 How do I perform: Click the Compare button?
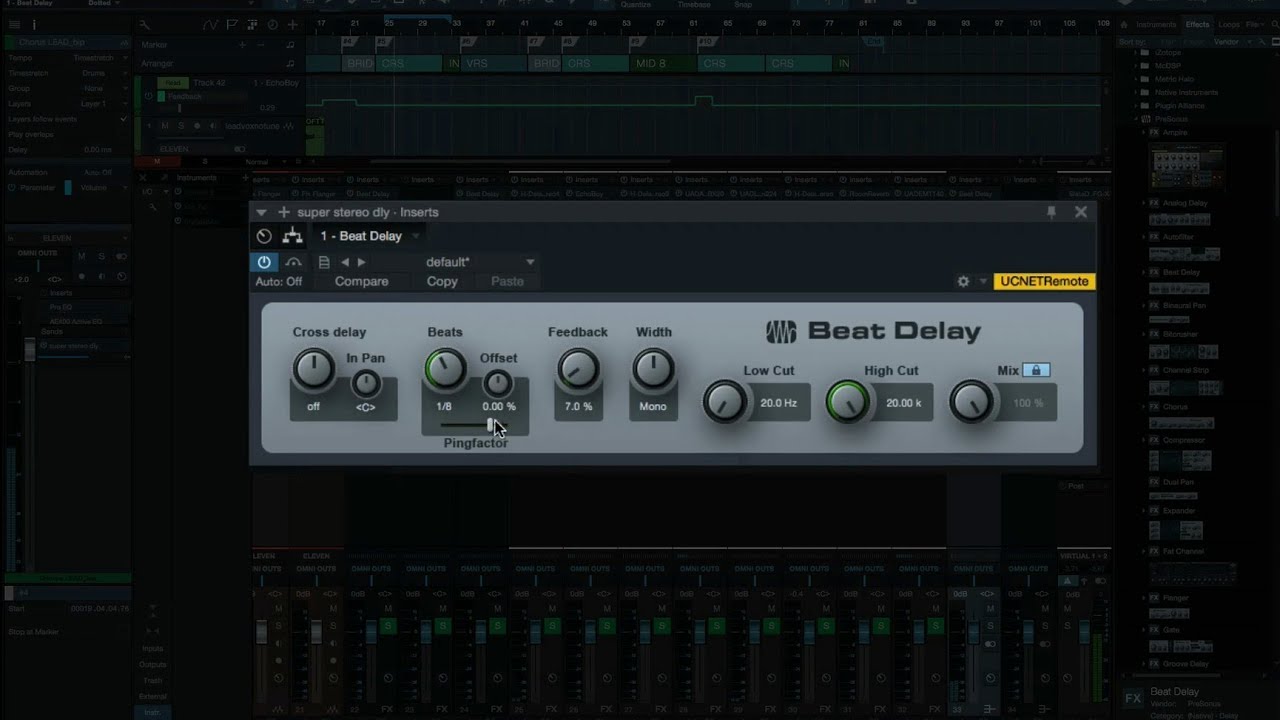click(361, 281)
